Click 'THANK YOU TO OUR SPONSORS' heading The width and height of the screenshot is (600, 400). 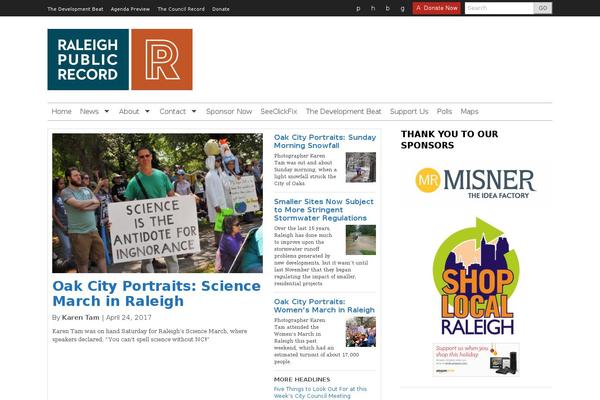click(x=449, y=139)
